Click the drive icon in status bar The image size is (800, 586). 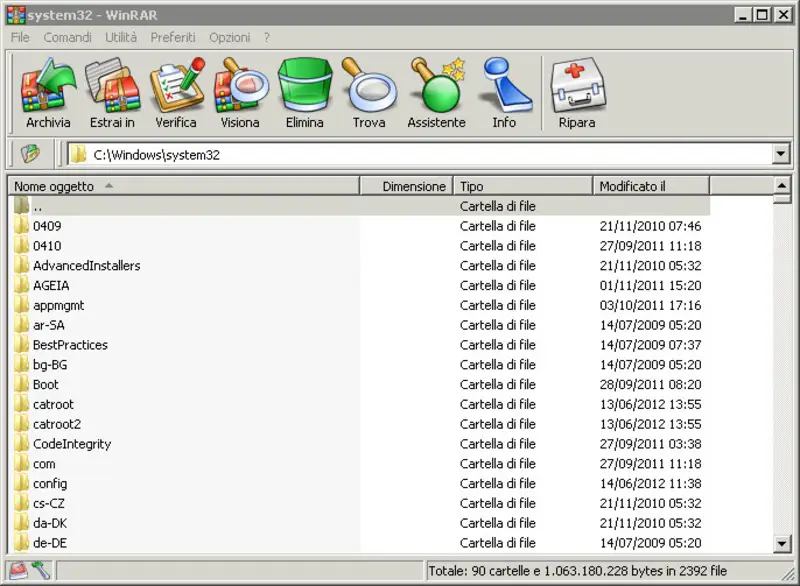[18, 570]
